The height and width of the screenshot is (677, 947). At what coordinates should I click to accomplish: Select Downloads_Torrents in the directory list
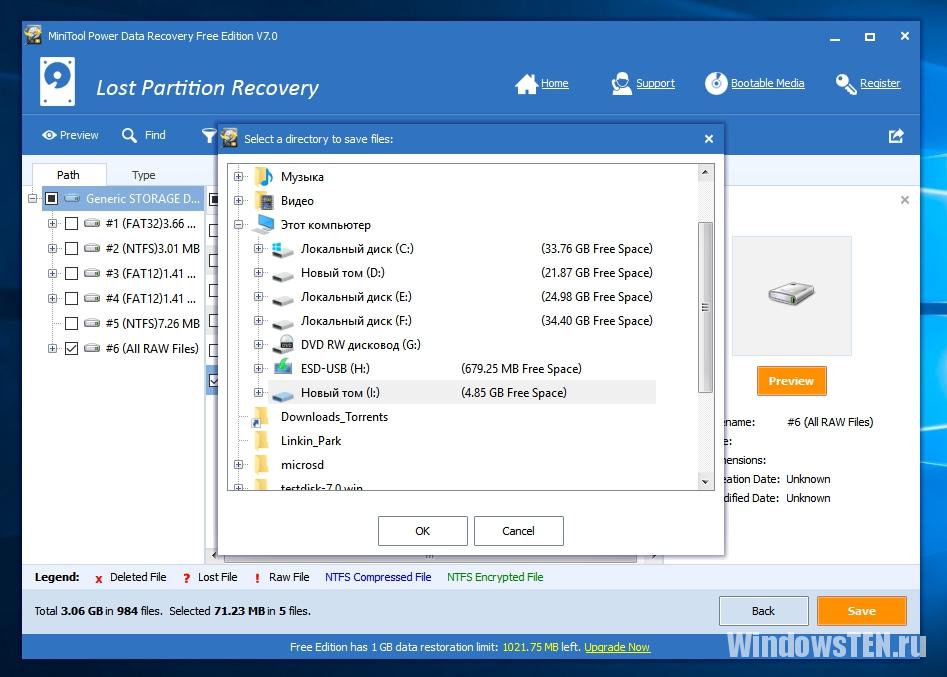coord(334,417)
